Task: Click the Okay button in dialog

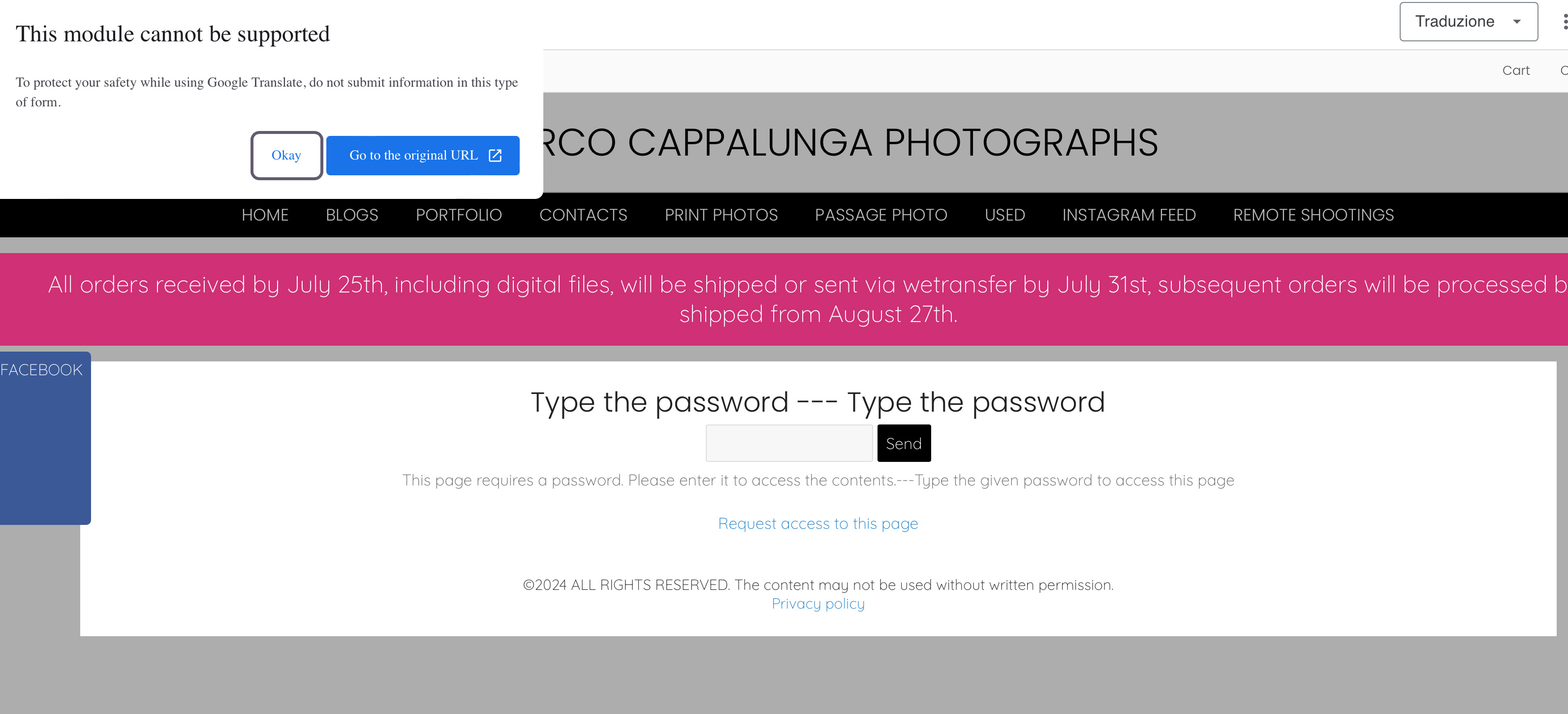Action: click(x=286, y=155)
